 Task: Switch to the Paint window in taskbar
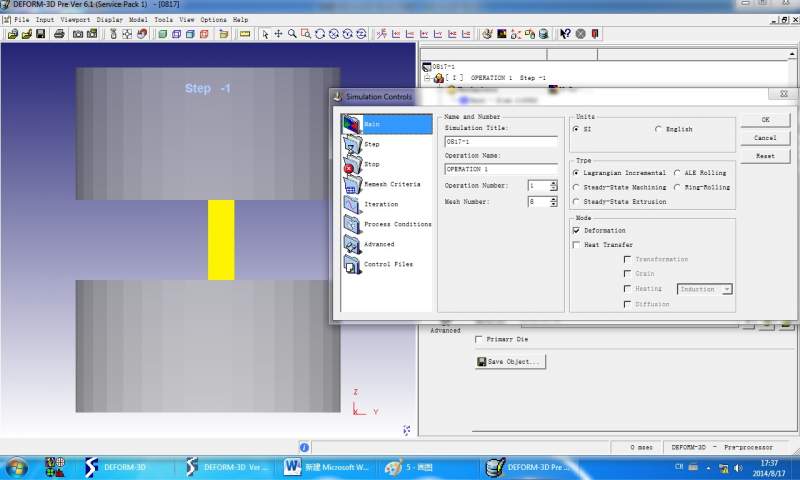click(x=409, y=467)
